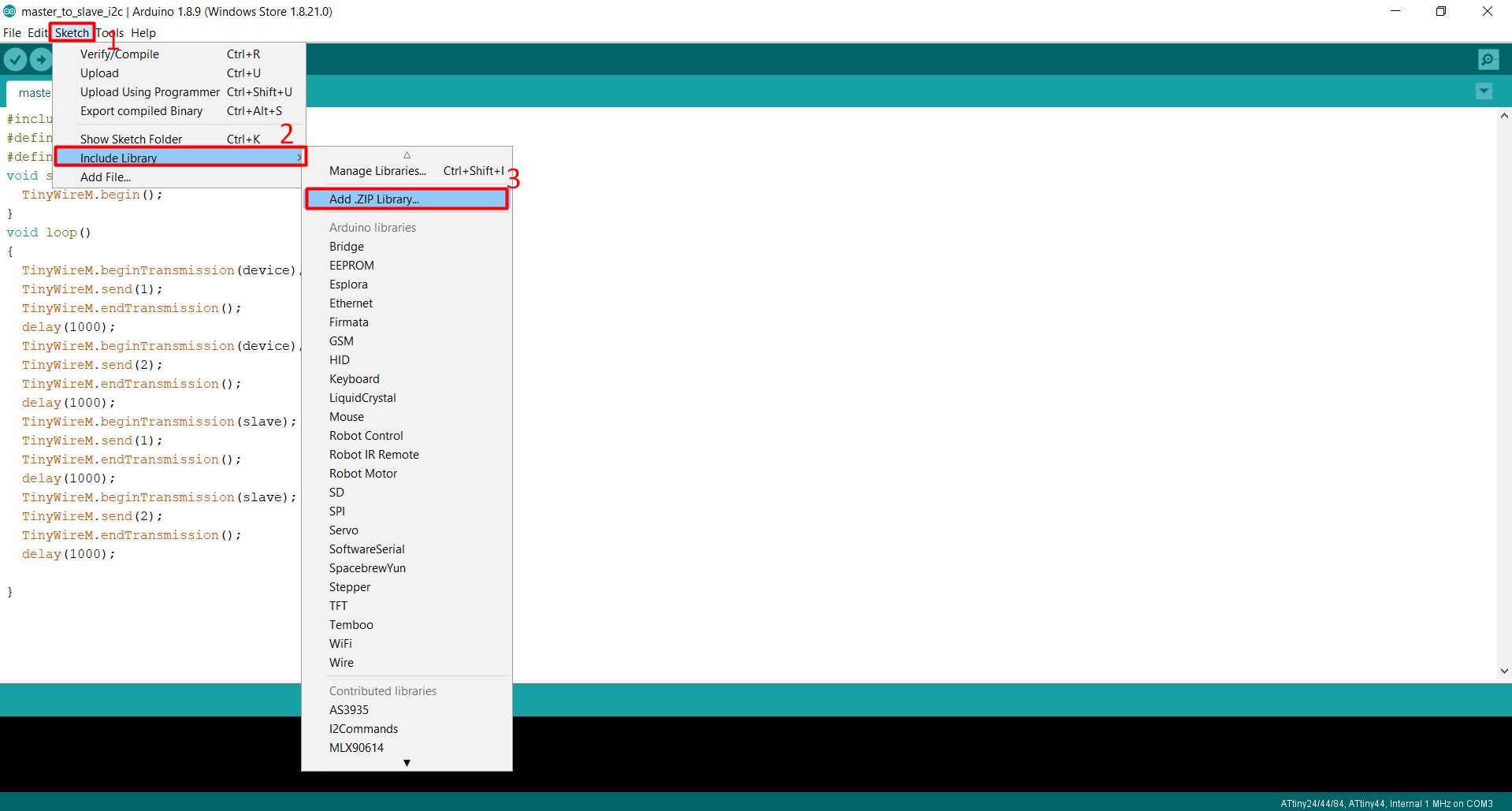Include the TFT library
This screenshot has height=811, width=1512.
(x=407, y=606)
